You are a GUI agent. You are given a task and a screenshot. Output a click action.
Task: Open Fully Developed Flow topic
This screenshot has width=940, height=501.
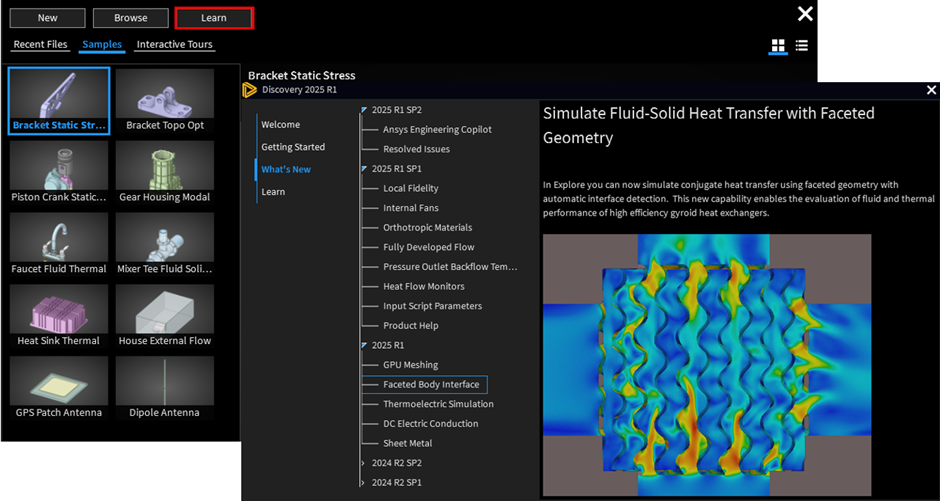pyautogui.click(x=429, y=247)
